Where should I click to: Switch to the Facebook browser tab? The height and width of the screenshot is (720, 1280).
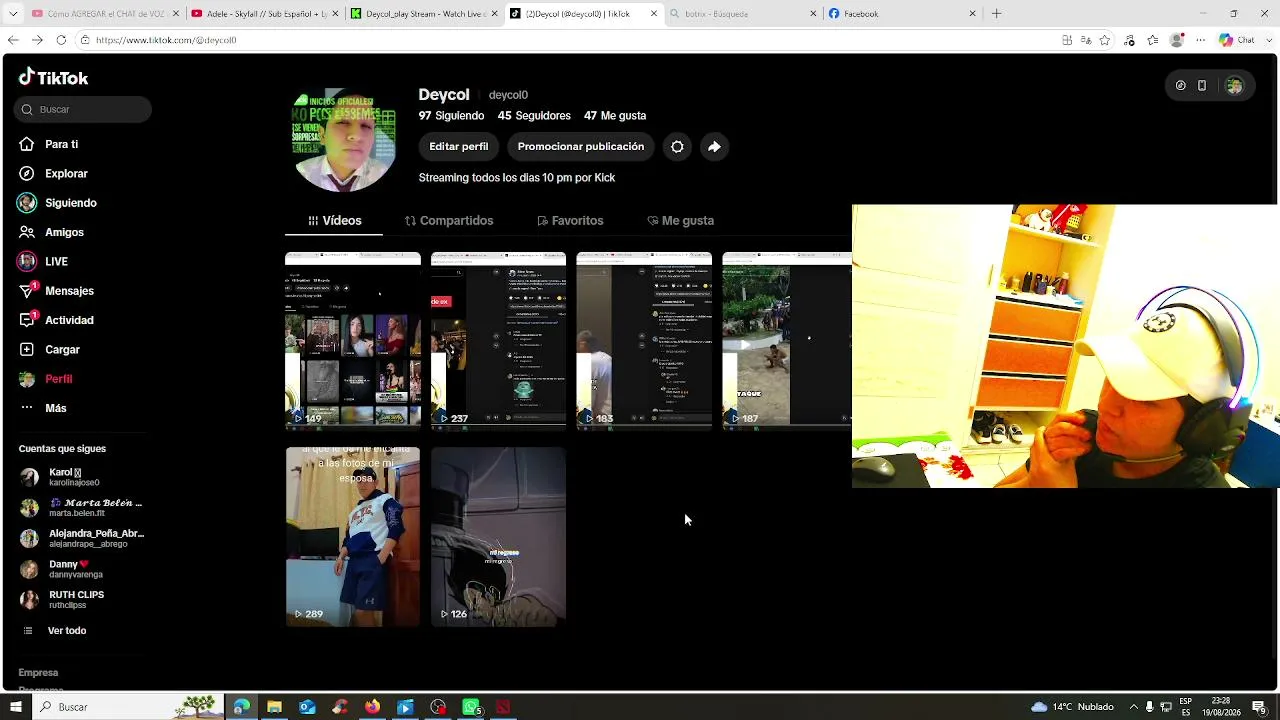901,14
